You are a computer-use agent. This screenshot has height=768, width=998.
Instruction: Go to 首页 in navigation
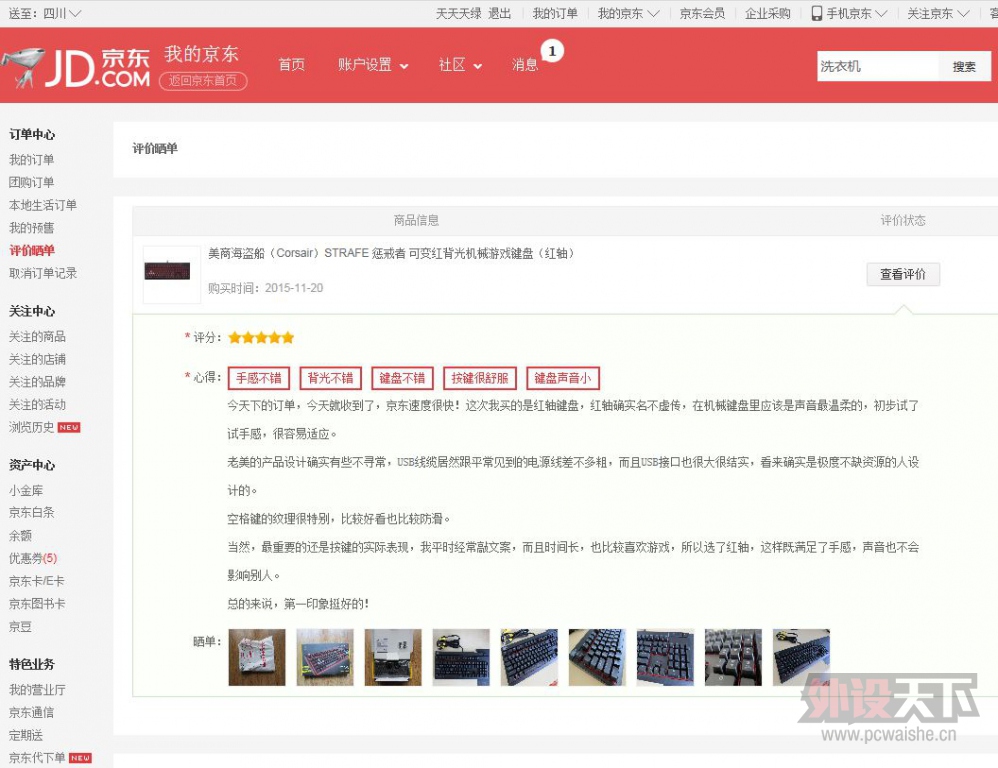[x=292, y=65]
